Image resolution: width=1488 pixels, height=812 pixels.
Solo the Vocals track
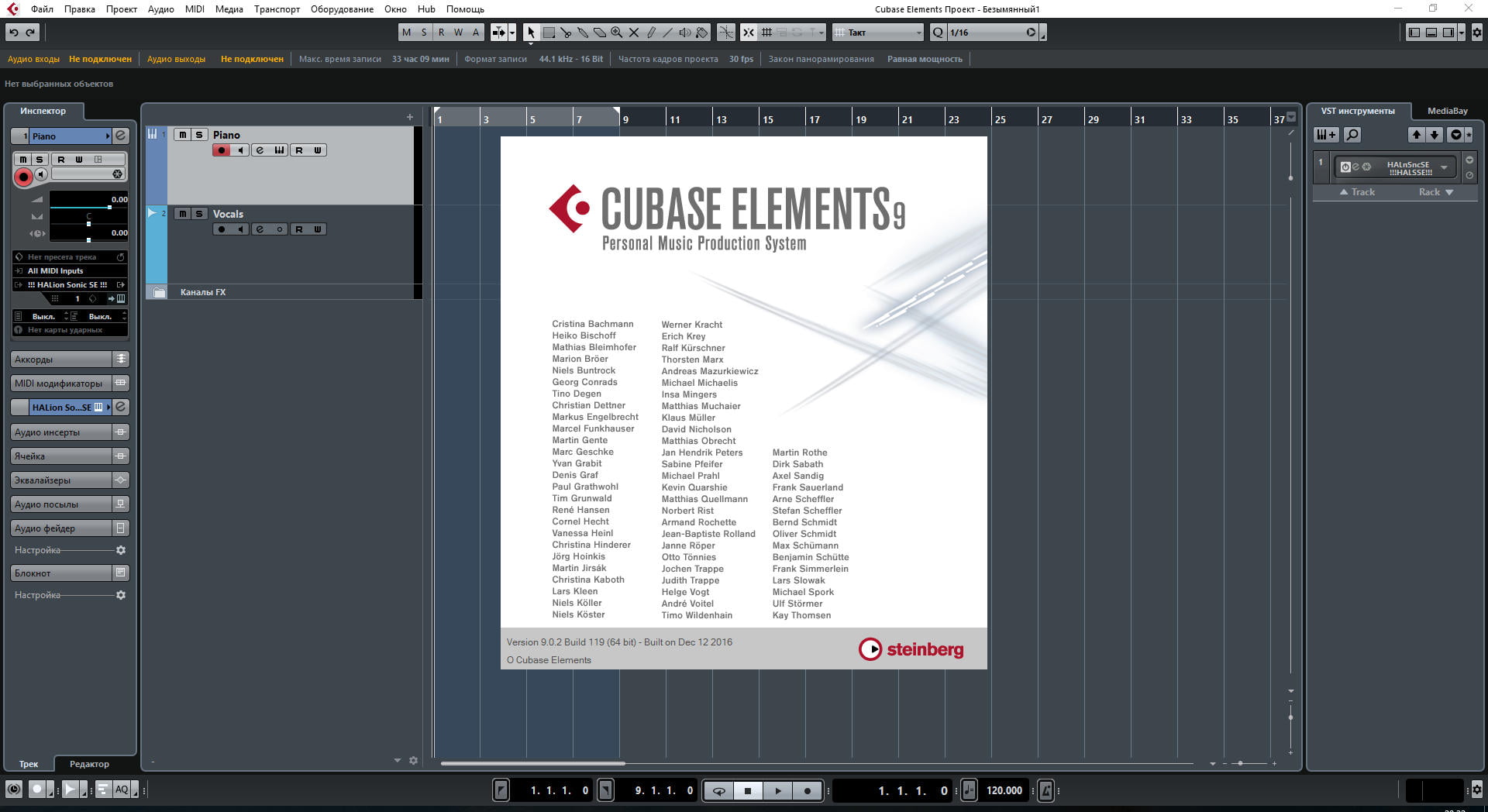click(x=199, y=214)
